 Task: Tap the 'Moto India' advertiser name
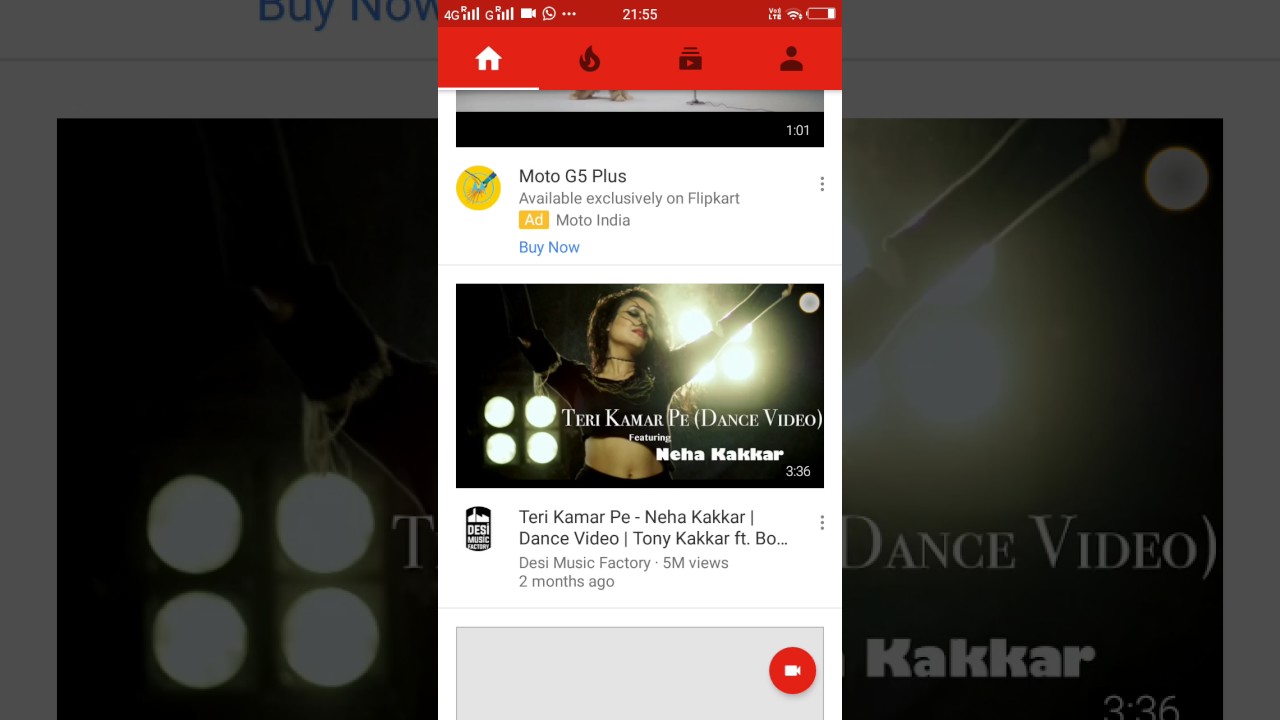tap(593, 220)
